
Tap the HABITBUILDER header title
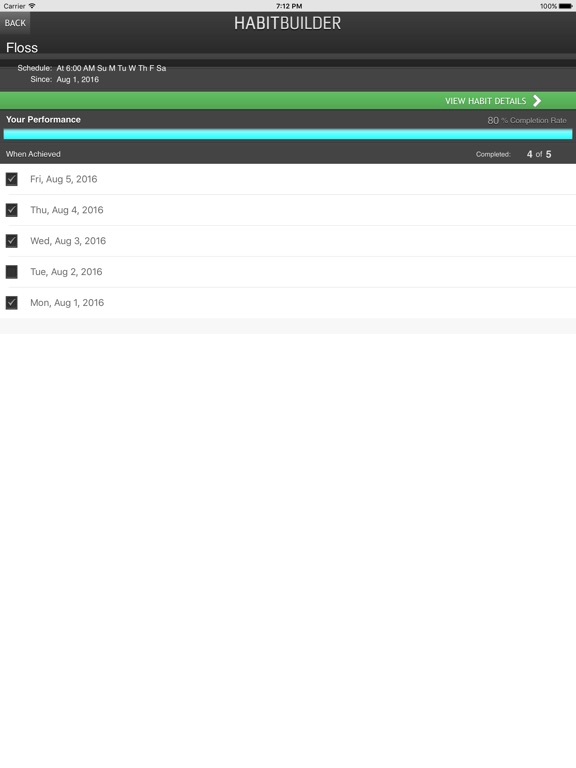click(x=288, y=23)
